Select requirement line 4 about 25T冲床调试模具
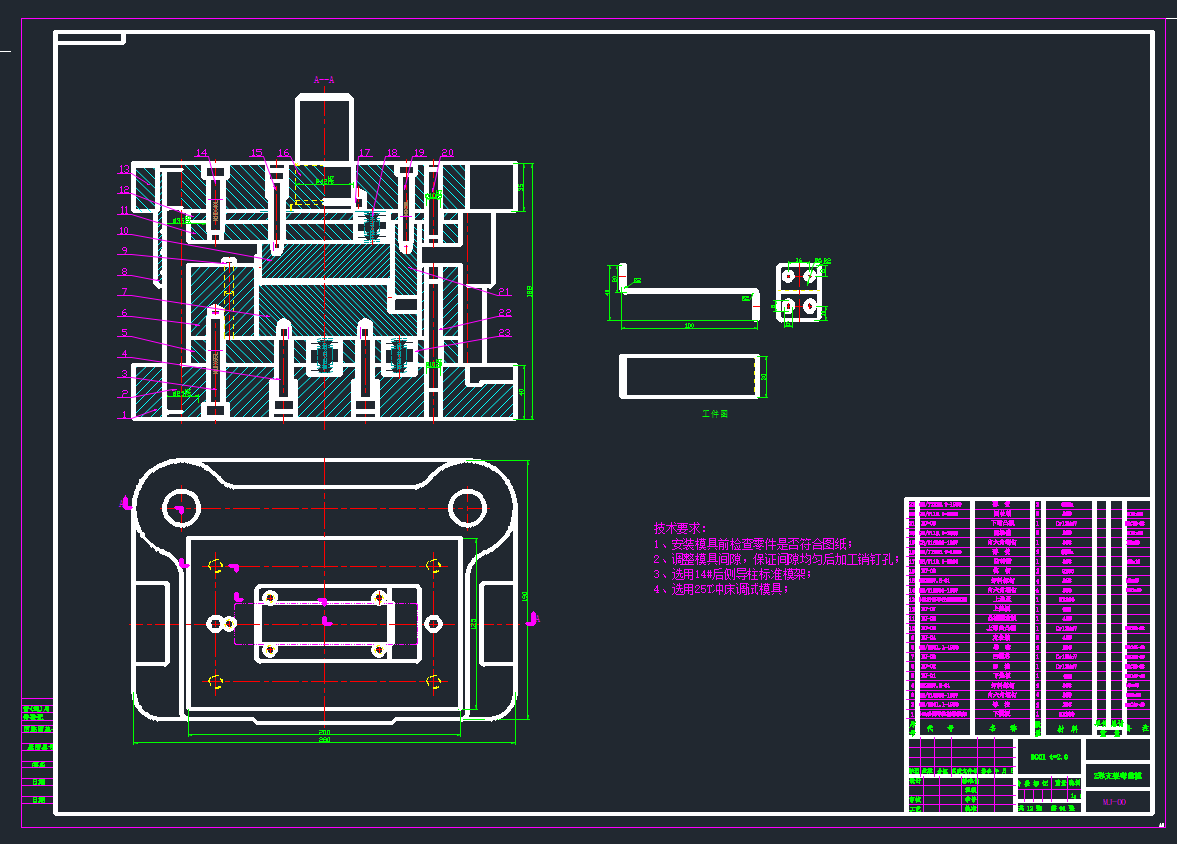This screenshot has width=1177, height=844. (721, 589)
